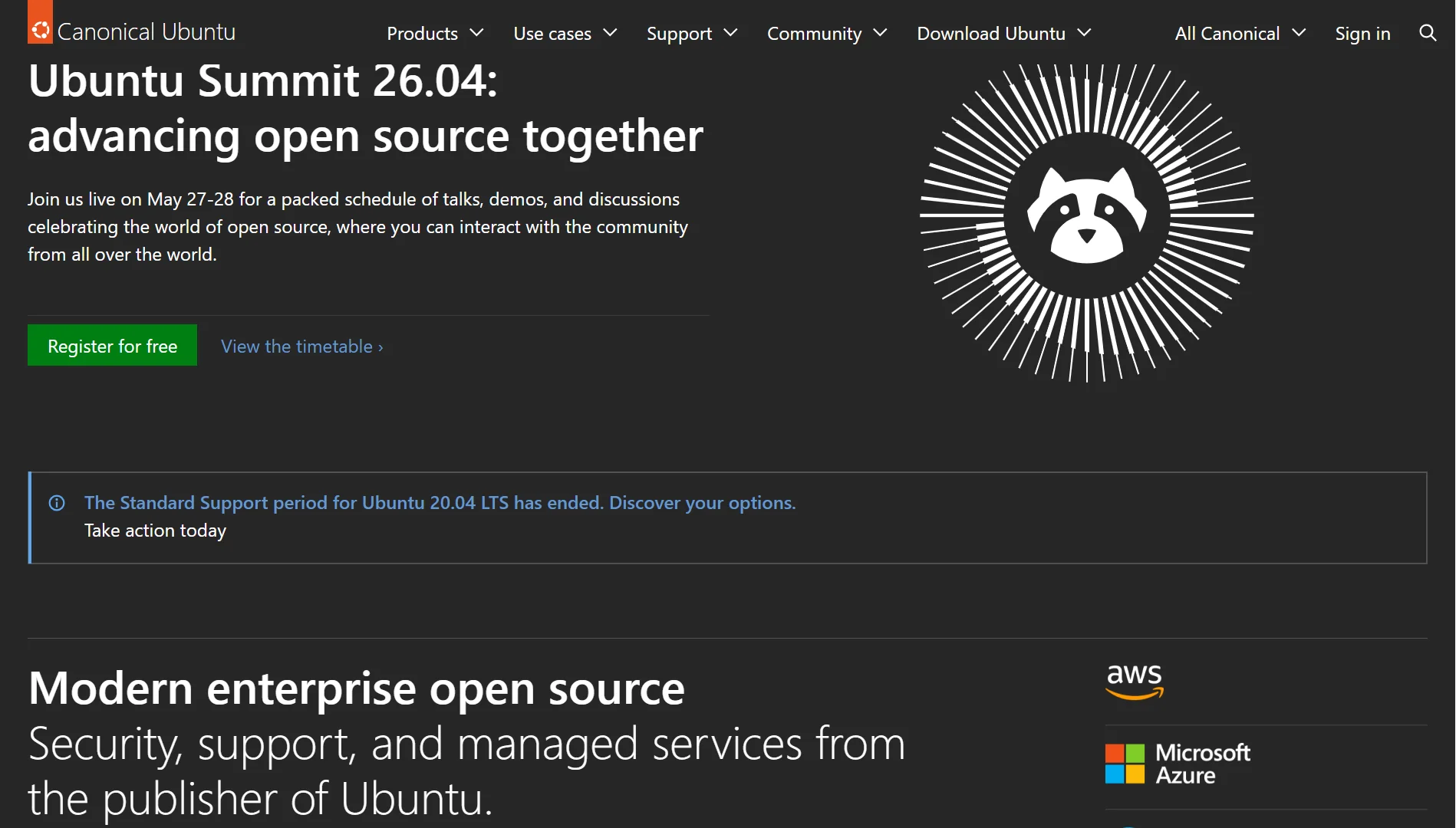The image size is (1456, 828).
Task: Expand the All Canonical chevron
Action: pyautogui.click(x=1298, y=33)
